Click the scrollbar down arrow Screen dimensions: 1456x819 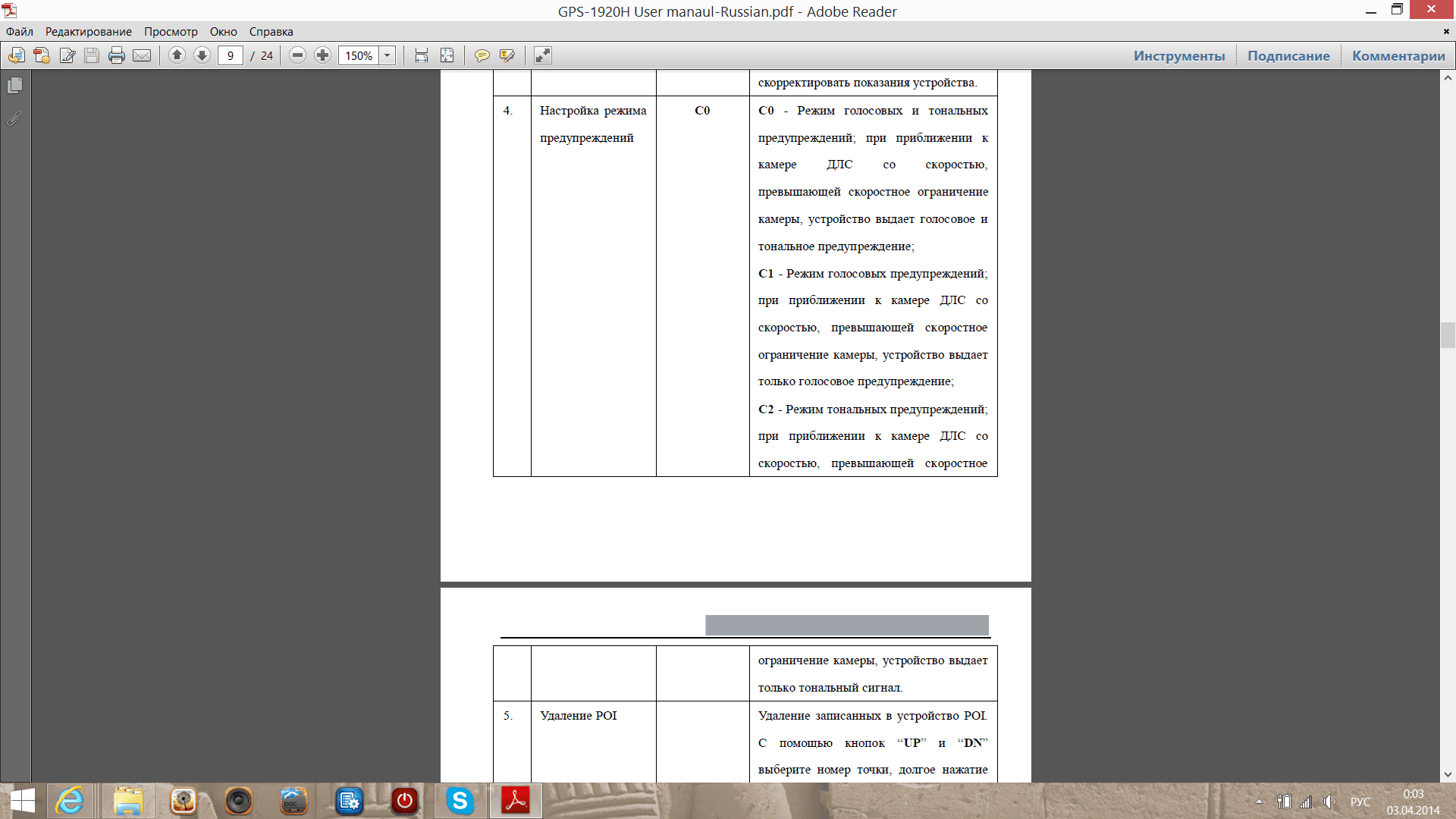pos(1448,775)
